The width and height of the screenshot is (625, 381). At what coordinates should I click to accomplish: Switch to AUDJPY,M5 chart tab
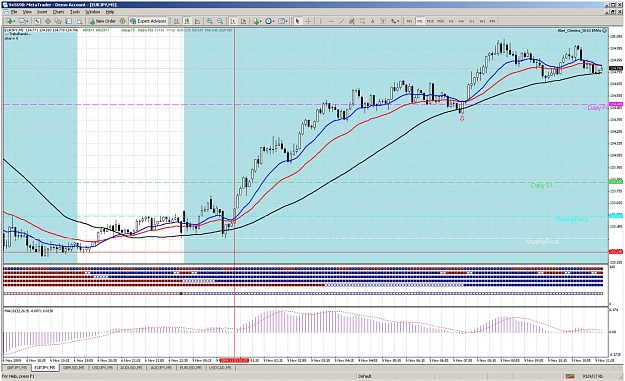161,368
